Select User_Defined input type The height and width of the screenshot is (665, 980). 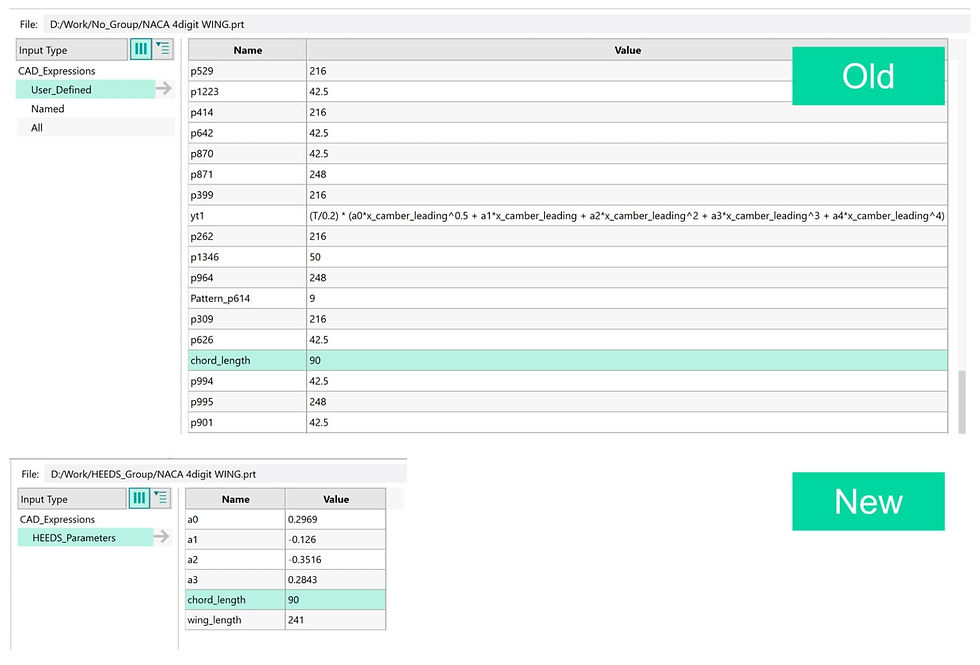click(x=86, y=89)
